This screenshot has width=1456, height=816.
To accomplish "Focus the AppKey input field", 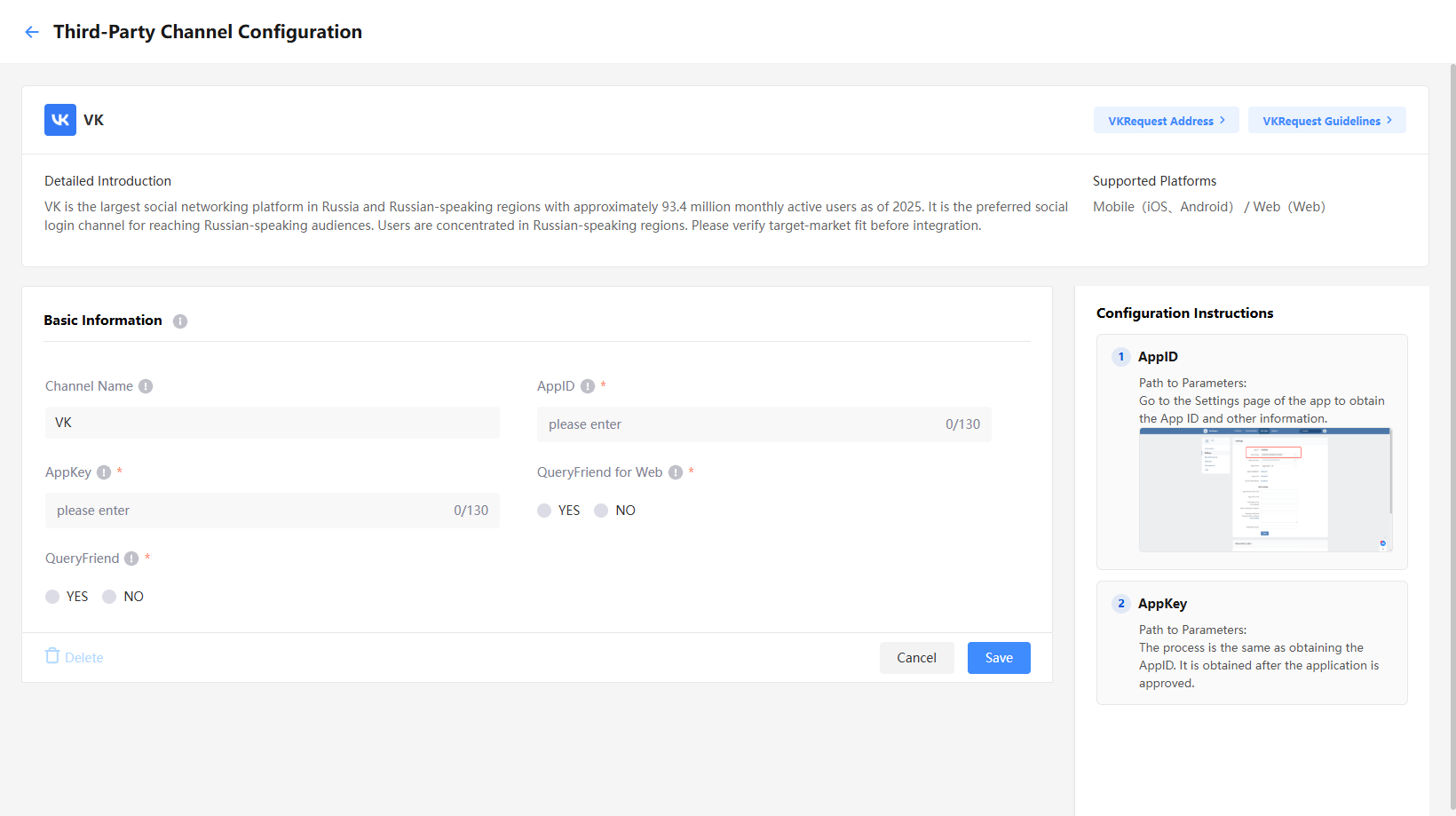I will (x=273, y=511).
